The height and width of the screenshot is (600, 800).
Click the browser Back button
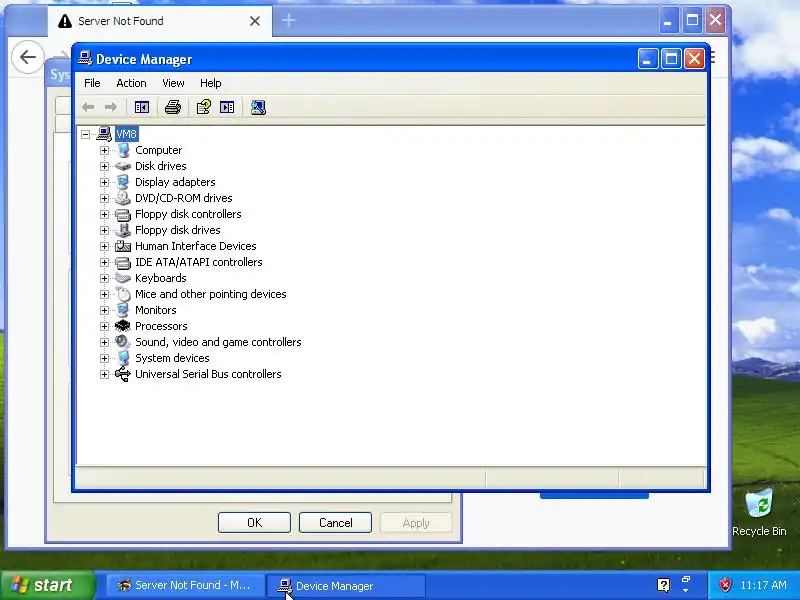pyautogui.click(x=28, y=57)
